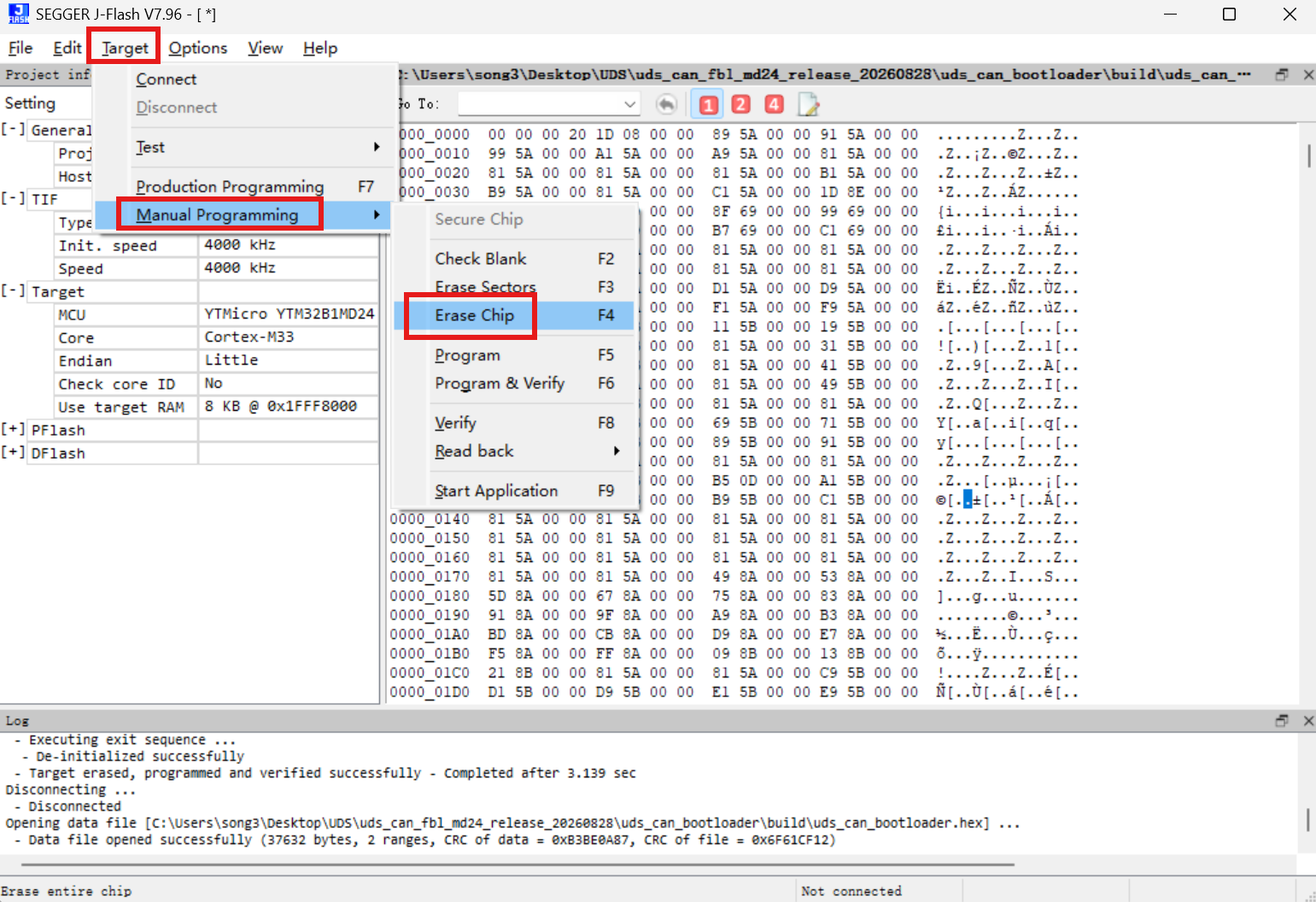Expand the PFlash settings group

pyautogui.click(x=13, y=430)
